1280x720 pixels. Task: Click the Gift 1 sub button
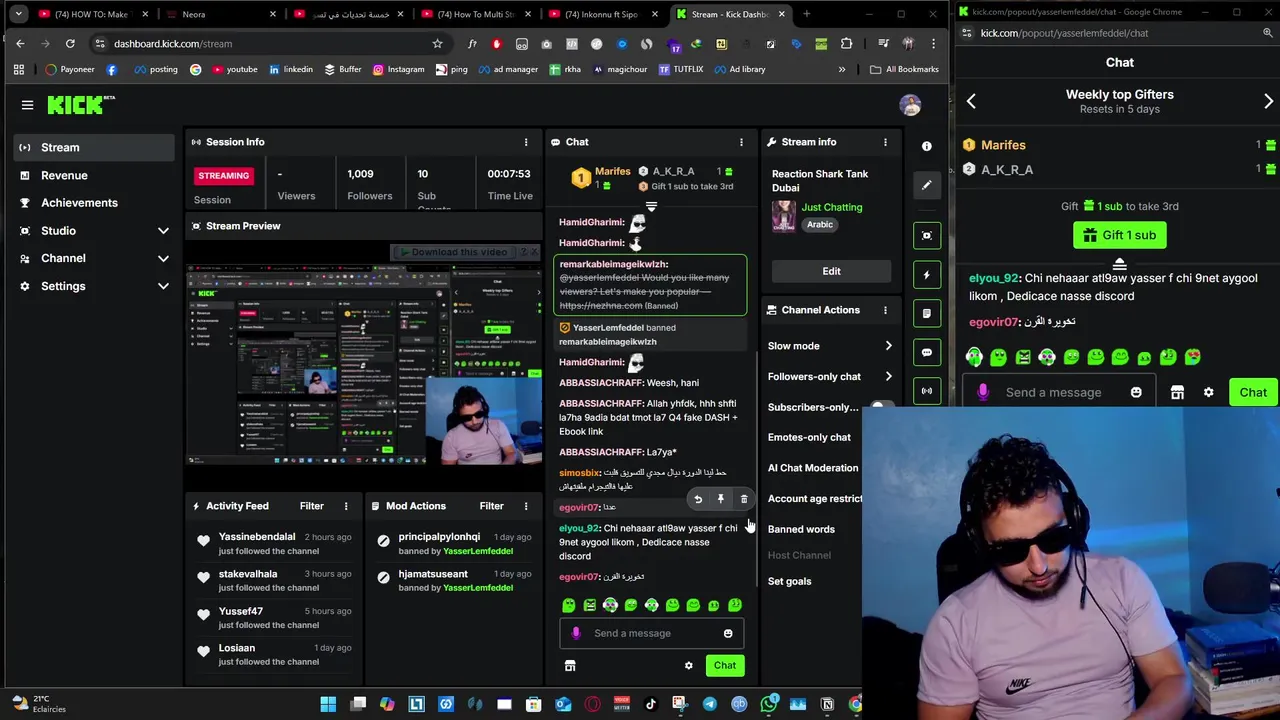tap(1119, 235)
